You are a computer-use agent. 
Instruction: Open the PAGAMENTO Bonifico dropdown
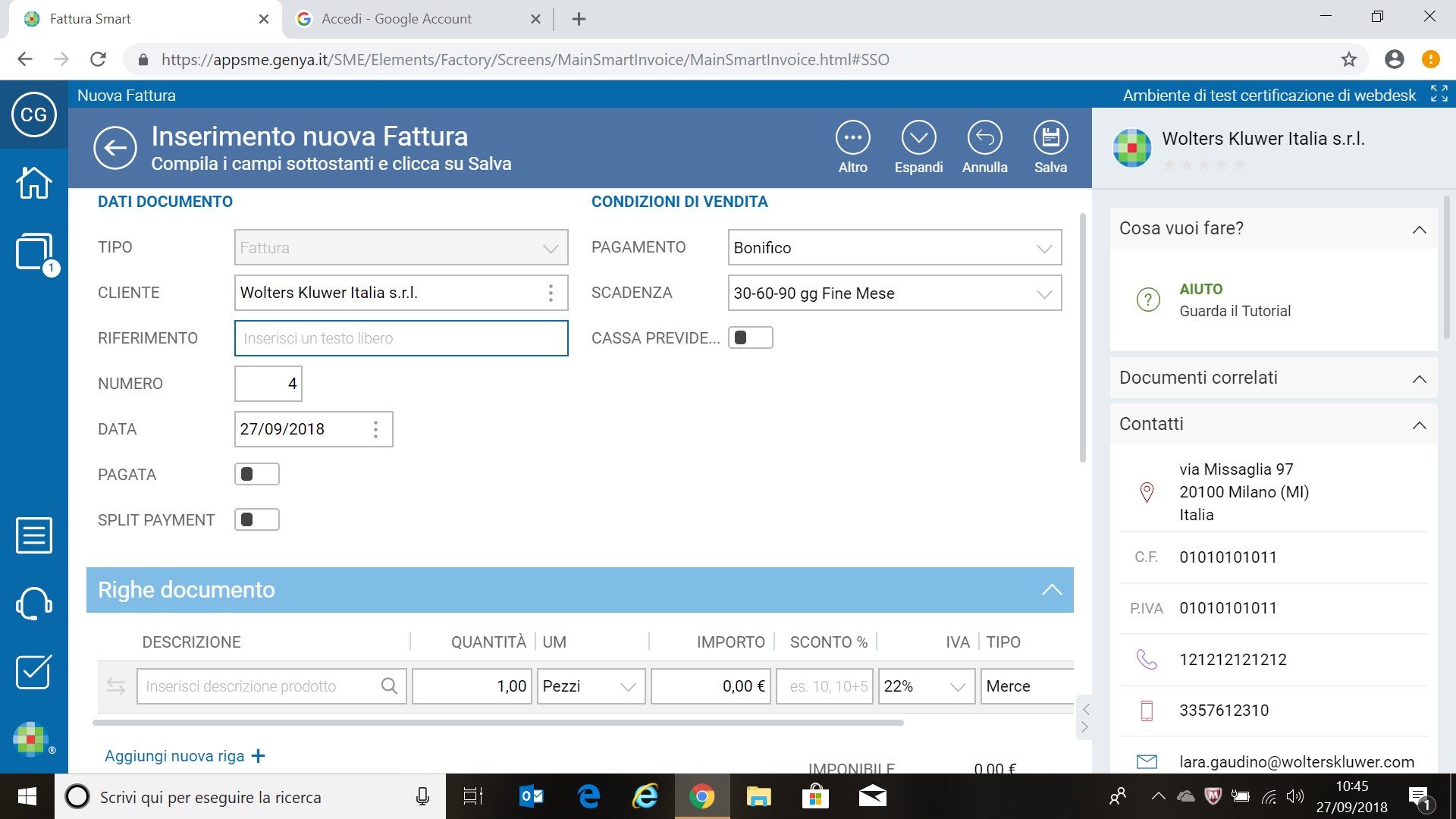tap(894, 248)
